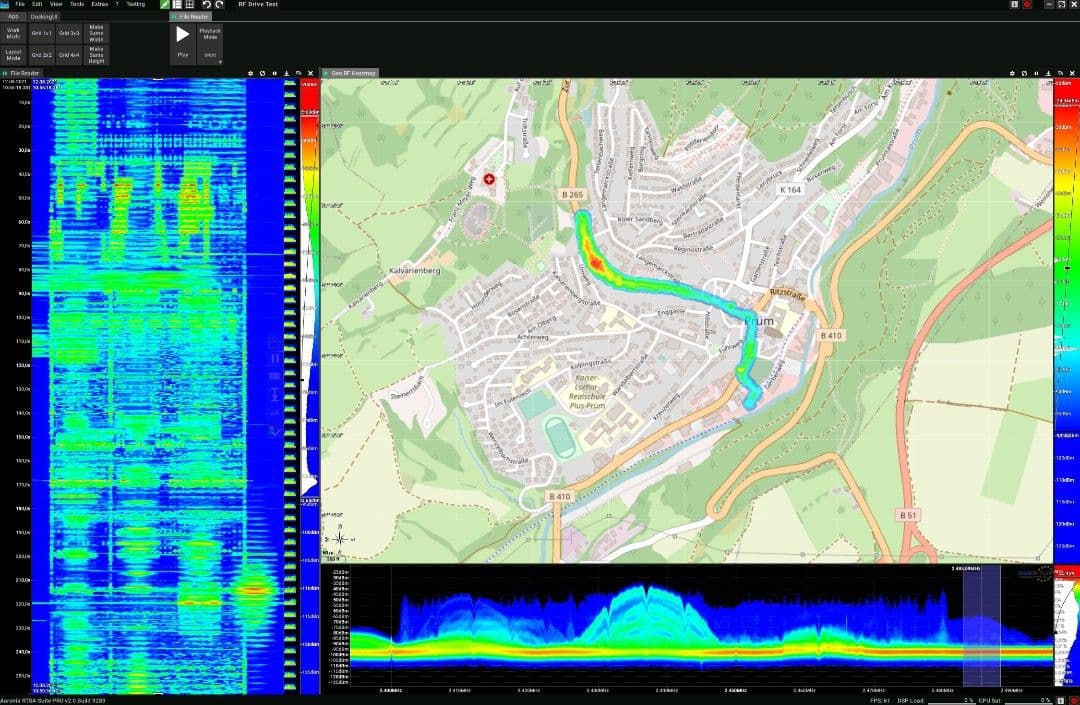
Task: Open Geo RF Heatmap panel settings gear
Action: (1012, 73)
